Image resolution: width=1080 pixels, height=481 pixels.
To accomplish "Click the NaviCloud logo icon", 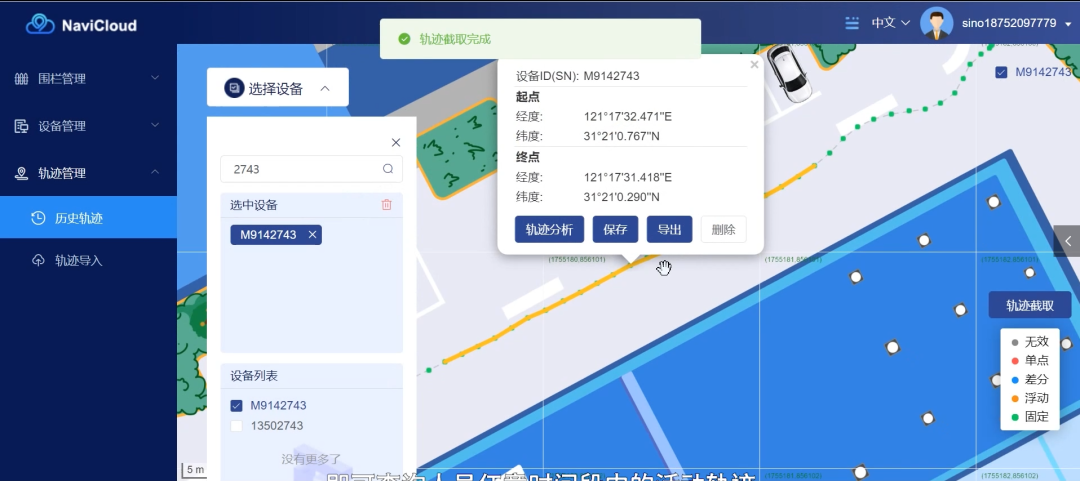I will [41, 24].
